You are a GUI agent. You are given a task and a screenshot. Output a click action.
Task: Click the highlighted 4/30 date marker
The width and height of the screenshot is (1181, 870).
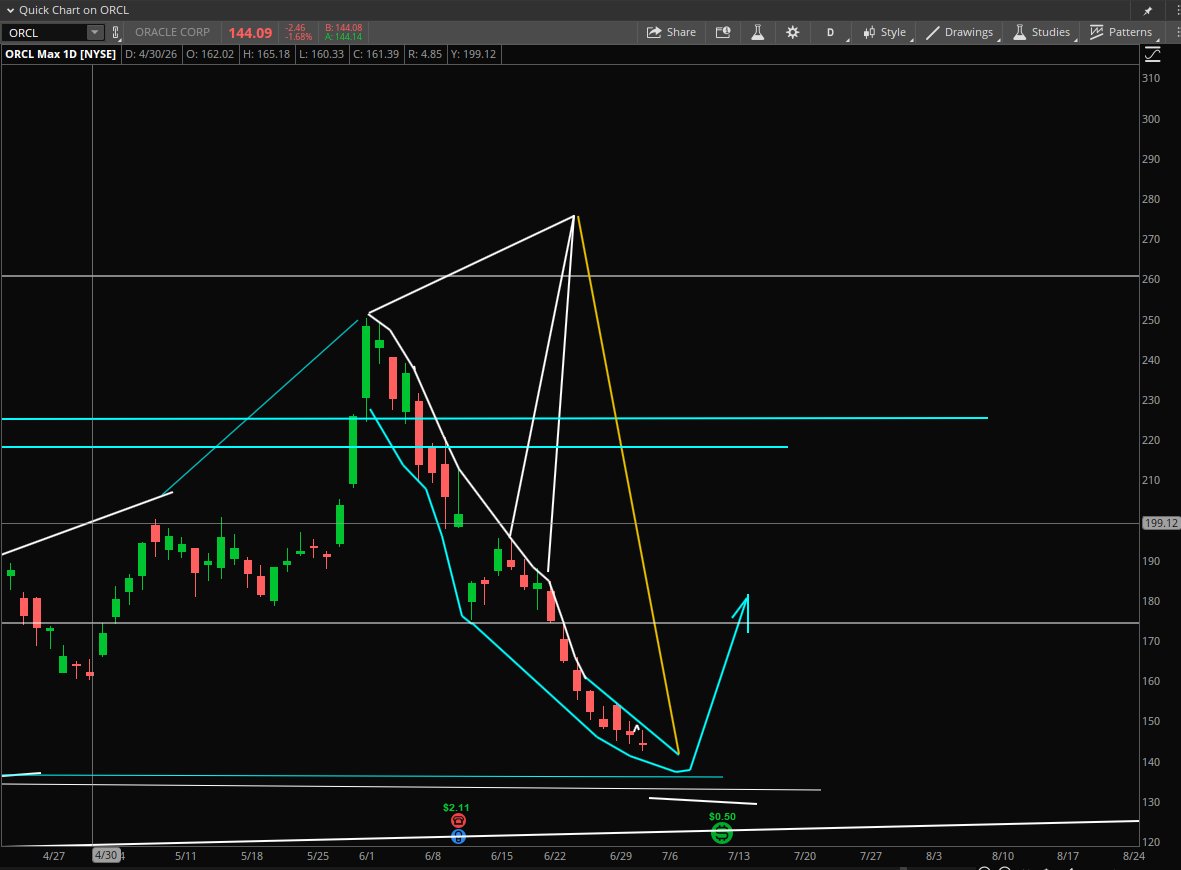[x=106, y=856]
